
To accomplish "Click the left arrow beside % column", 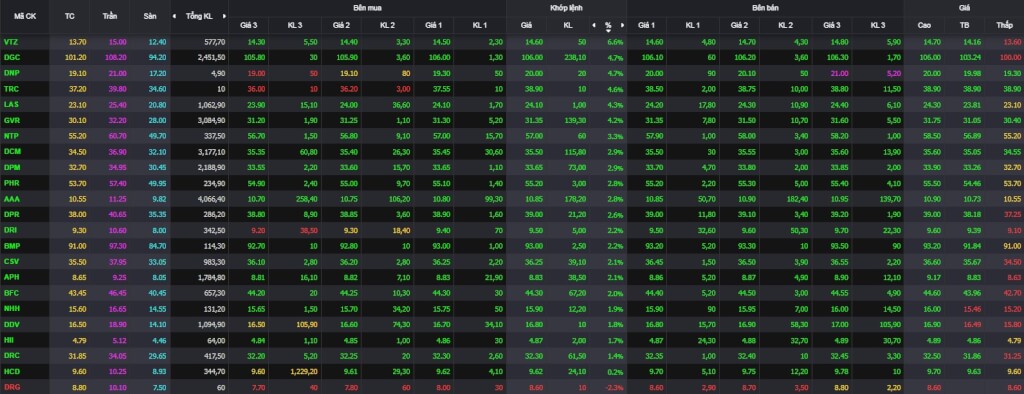I will (594, 25).
